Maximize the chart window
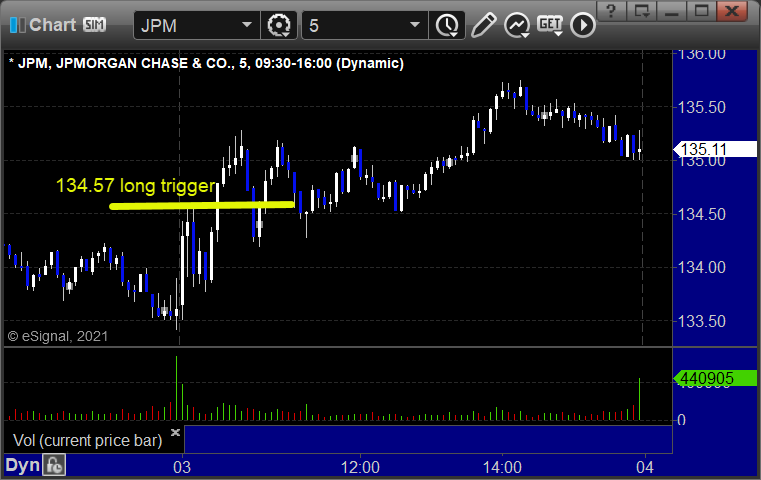761x480 pixels. pos(701,10)
